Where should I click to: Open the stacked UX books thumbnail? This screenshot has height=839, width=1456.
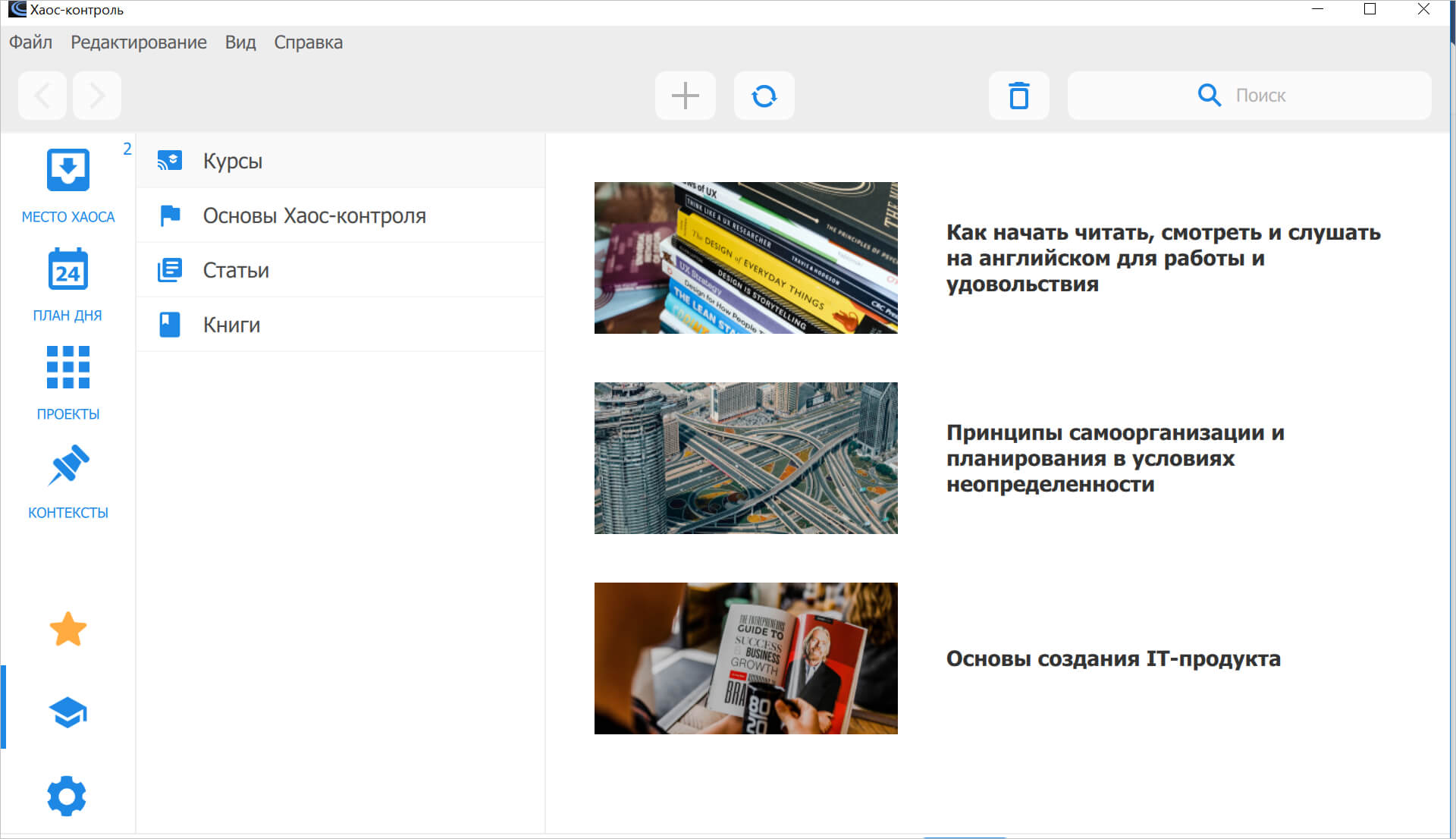pyautogui.click(x=746, y=258)
